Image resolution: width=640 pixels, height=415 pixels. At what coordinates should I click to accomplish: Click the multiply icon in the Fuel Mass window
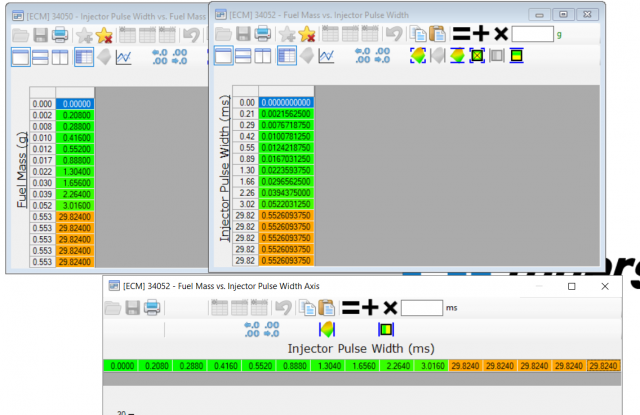pyautogui.click(x=500, y=34)
